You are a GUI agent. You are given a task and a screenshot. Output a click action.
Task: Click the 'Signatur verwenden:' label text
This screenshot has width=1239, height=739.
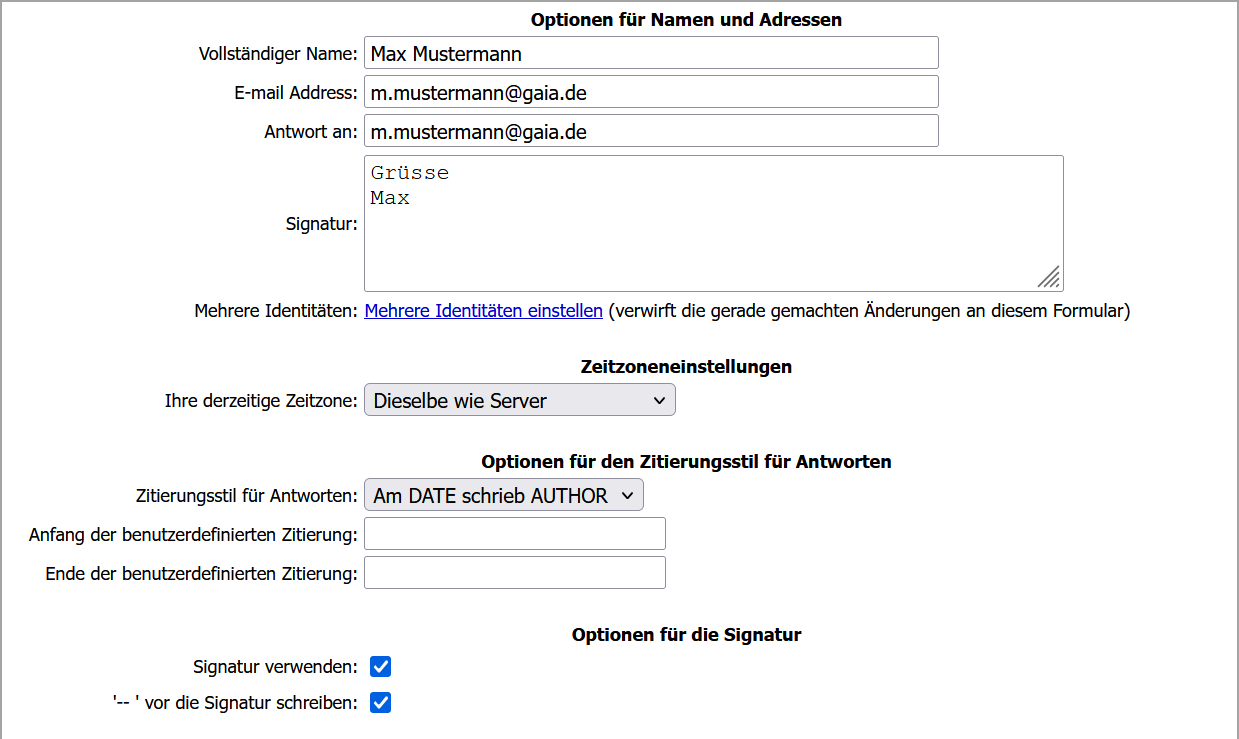[275, 666]
